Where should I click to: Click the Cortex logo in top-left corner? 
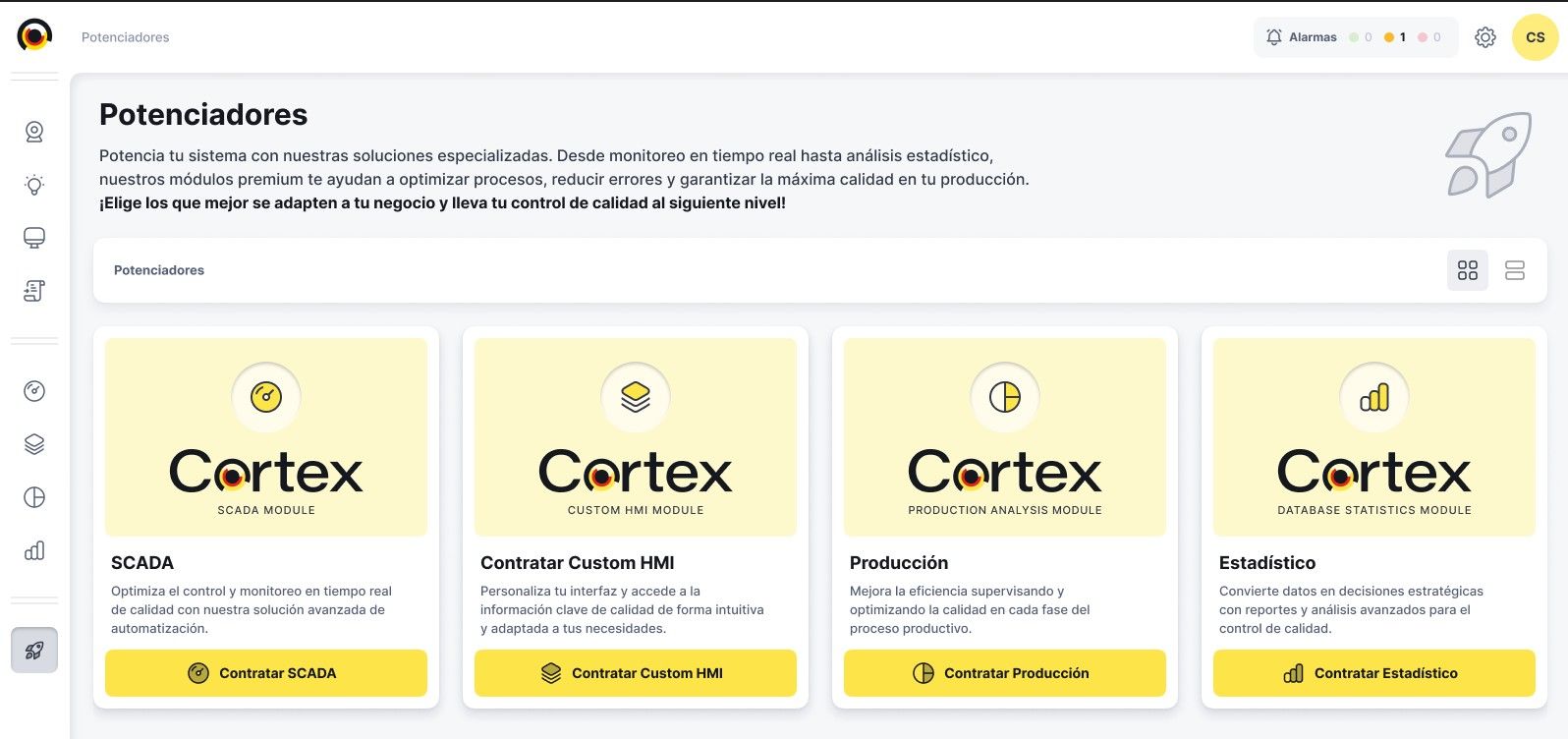34,36
